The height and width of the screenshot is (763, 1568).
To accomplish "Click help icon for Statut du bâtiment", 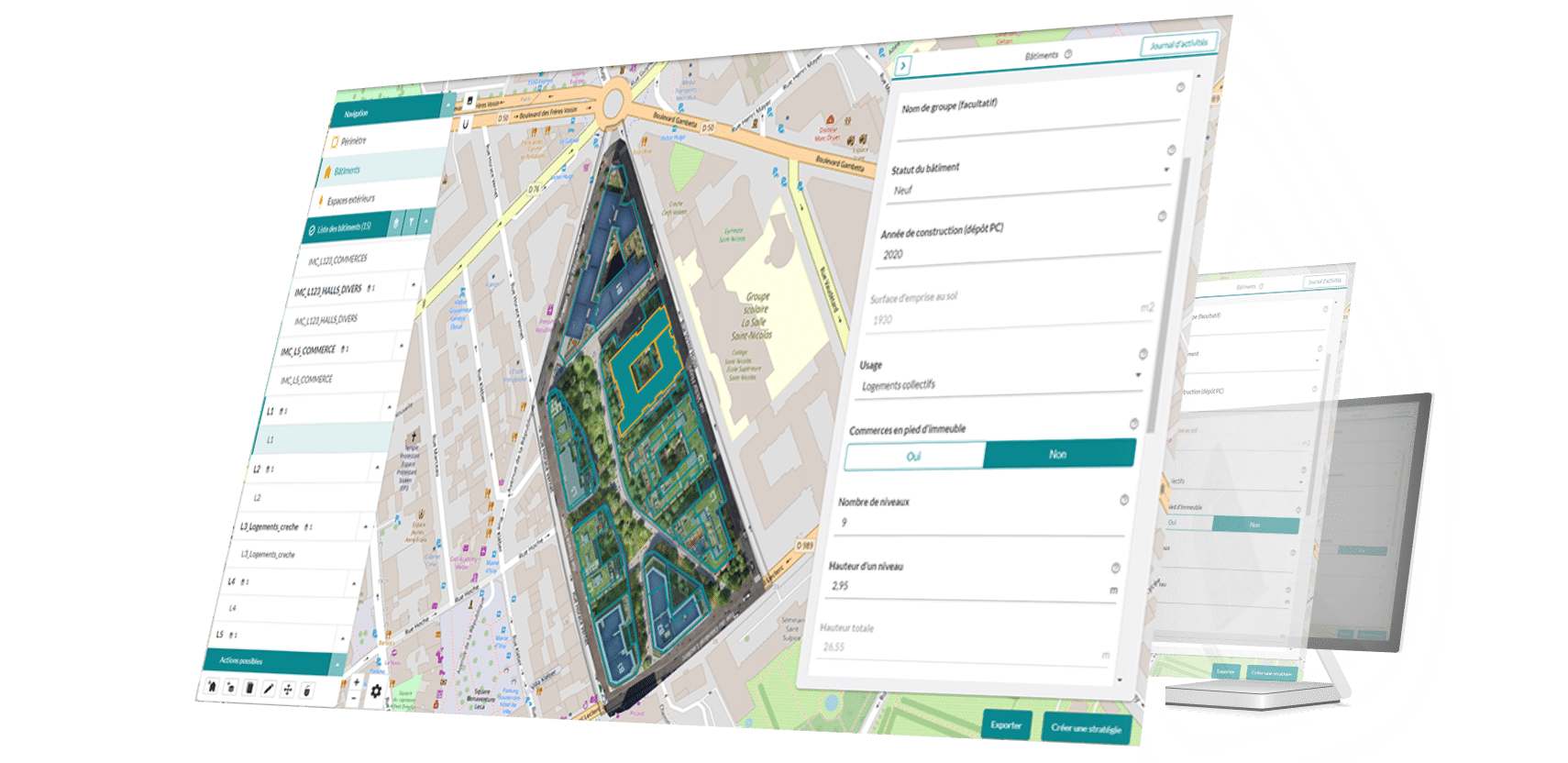I will click(x=1172, y=149).
